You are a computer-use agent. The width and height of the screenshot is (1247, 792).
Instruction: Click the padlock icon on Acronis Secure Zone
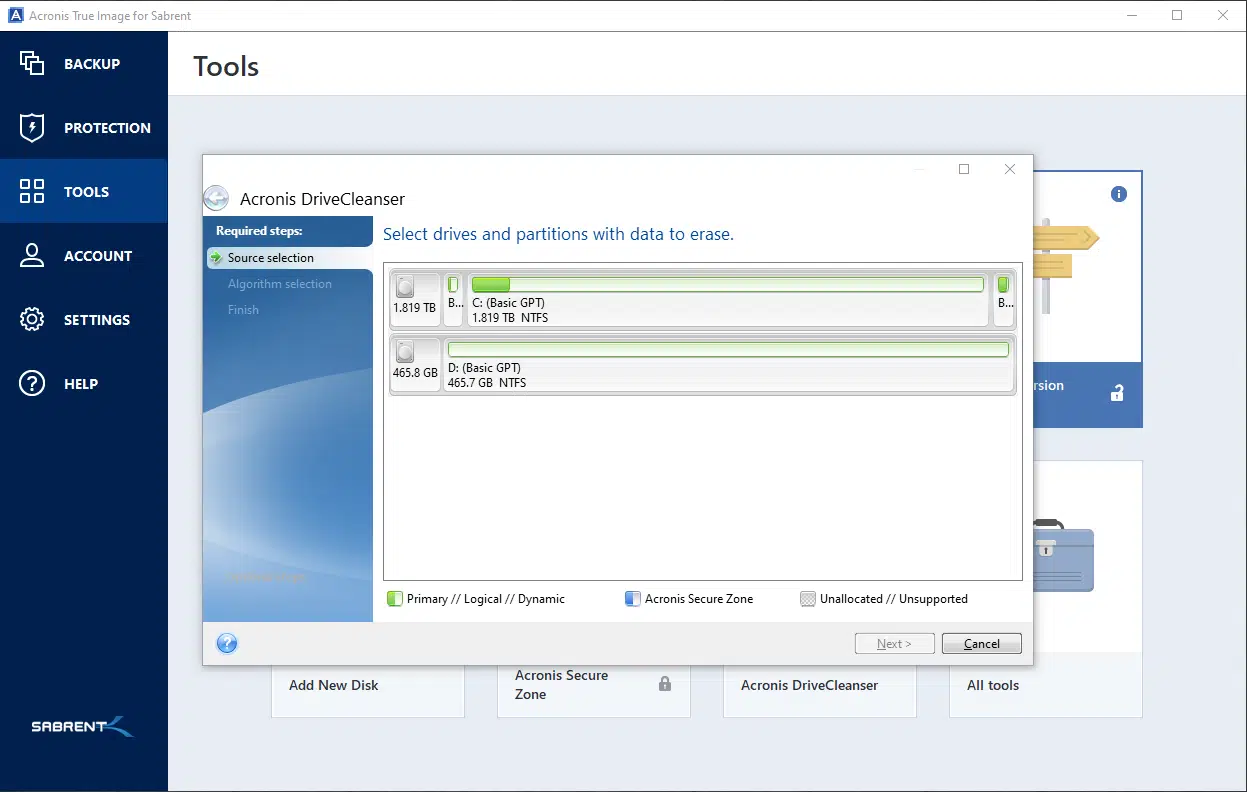(665, 684)
